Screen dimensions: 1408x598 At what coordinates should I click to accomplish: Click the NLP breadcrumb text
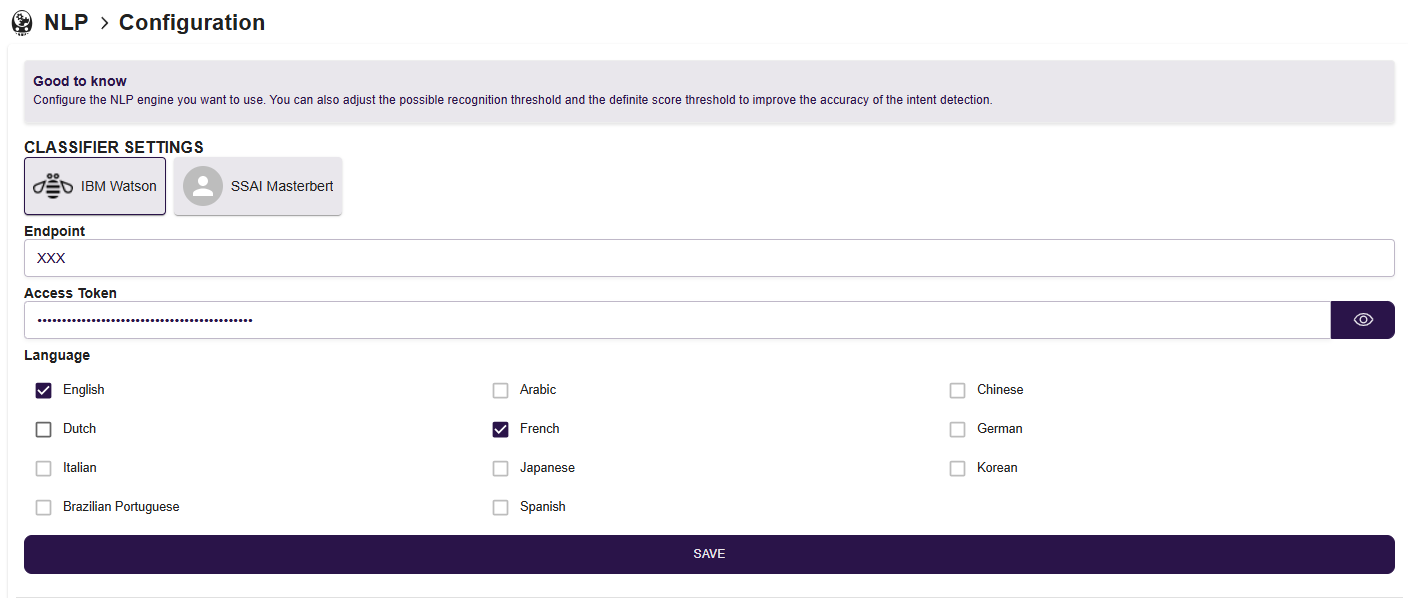coord(66,22)
